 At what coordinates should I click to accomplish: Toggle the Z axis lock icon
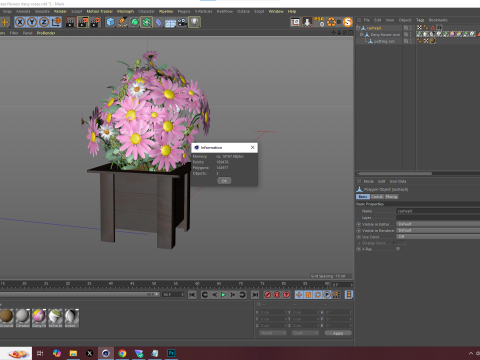click(44, 22)
